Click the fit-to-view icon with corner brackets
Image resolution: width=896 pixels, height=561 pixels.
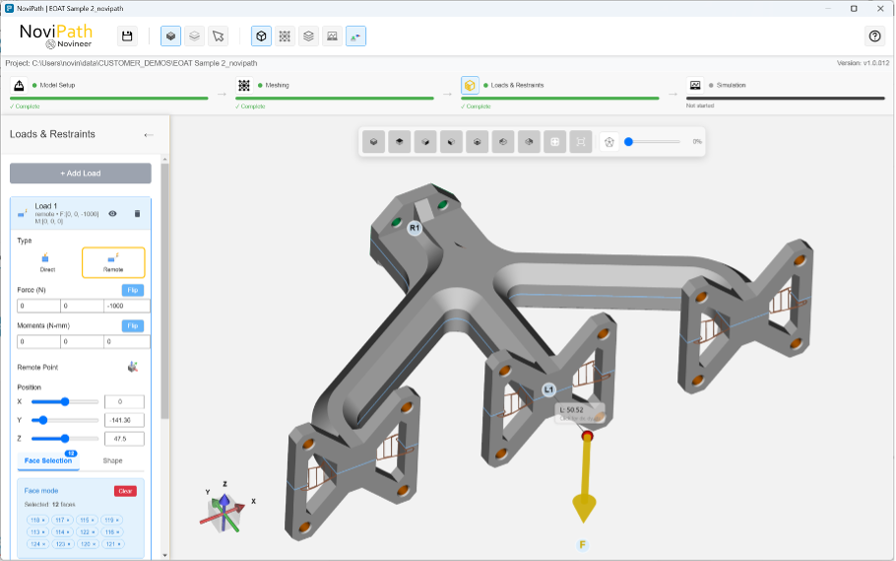555,142
